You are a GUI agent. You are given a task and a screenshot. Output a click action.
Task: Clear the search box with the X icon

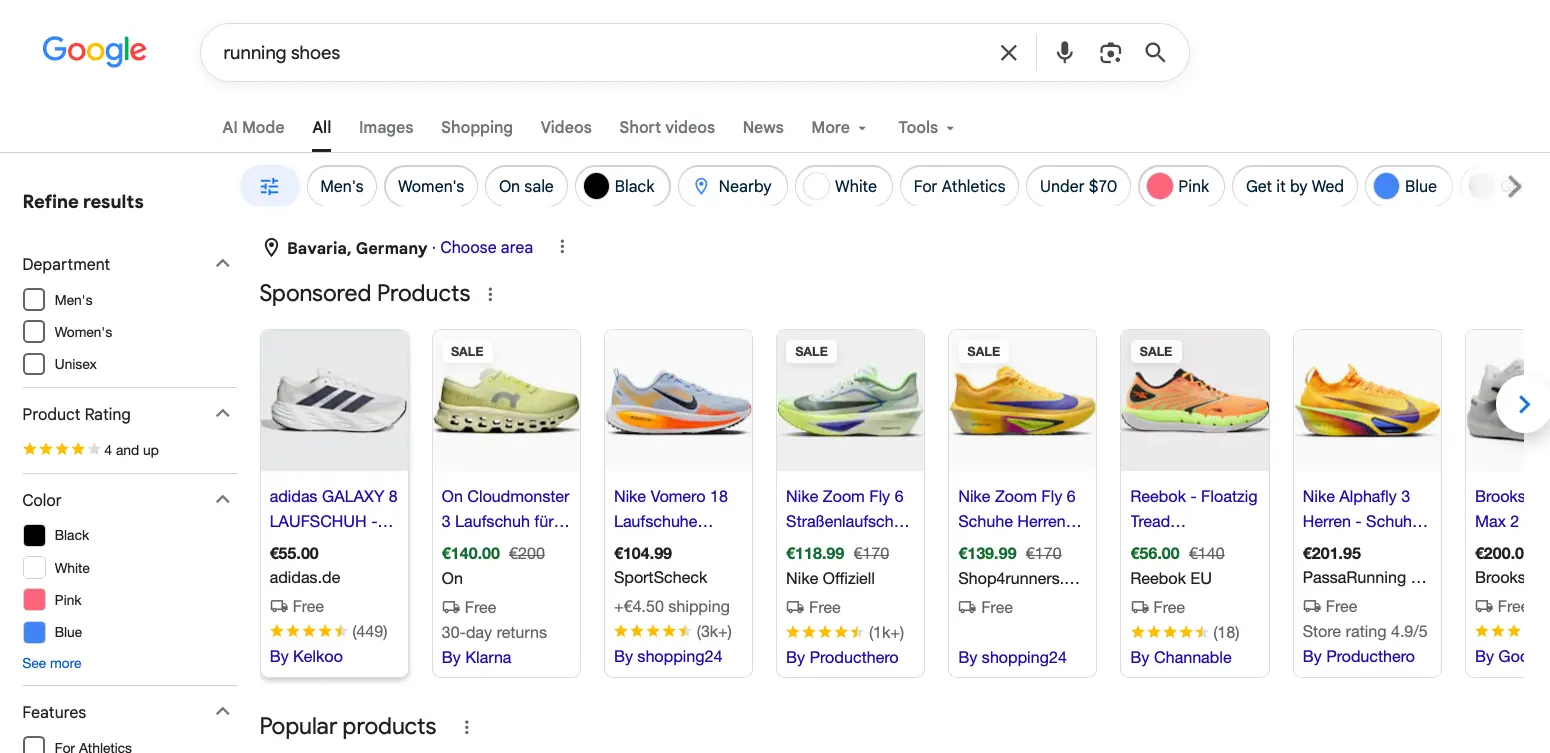(1009, 53)
